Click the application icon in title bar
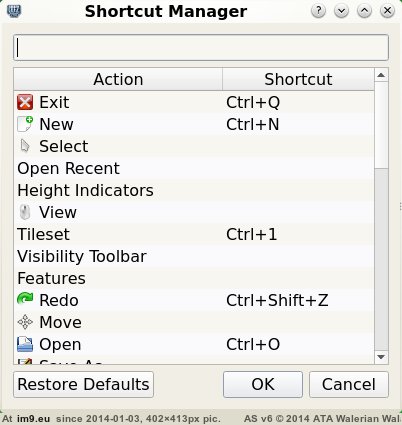The width and height of the screenshot is (402, 425). coord(14,11)
